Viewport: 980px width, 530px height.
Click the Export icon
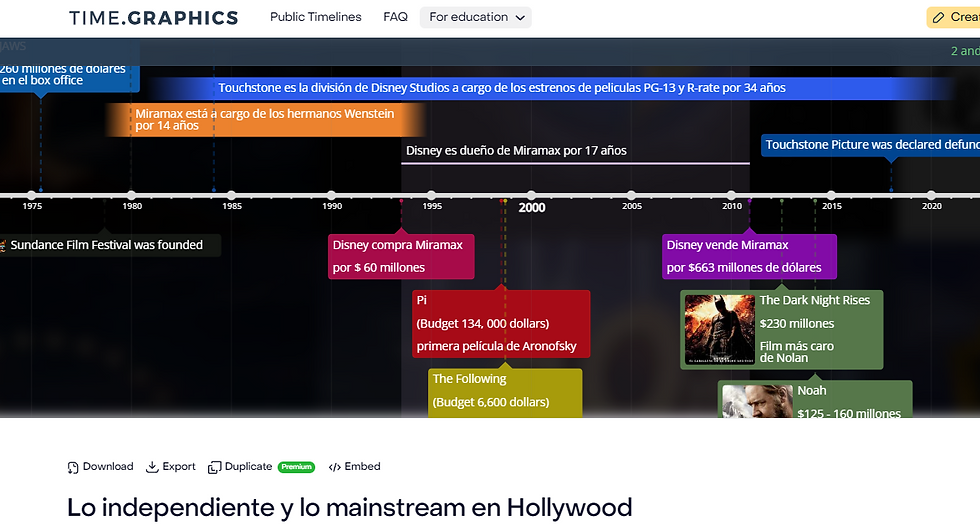152,467
